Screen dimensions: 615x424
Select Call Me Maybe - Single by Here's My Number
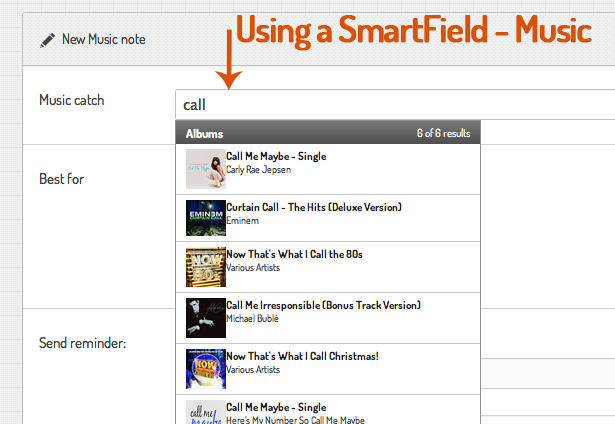(x=328, y=409)
